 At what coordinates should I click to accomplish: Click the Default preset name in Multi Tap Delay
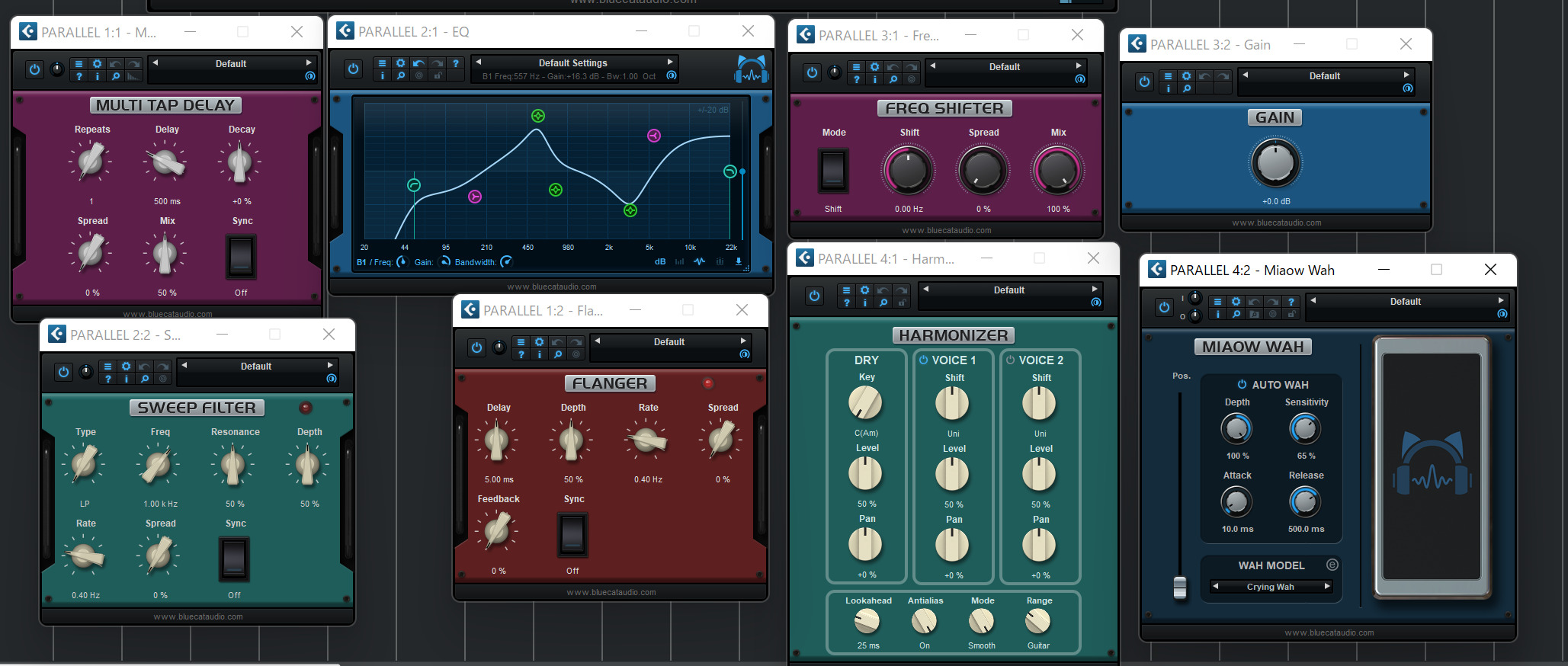pyautogui.click(x=230, y=64)
